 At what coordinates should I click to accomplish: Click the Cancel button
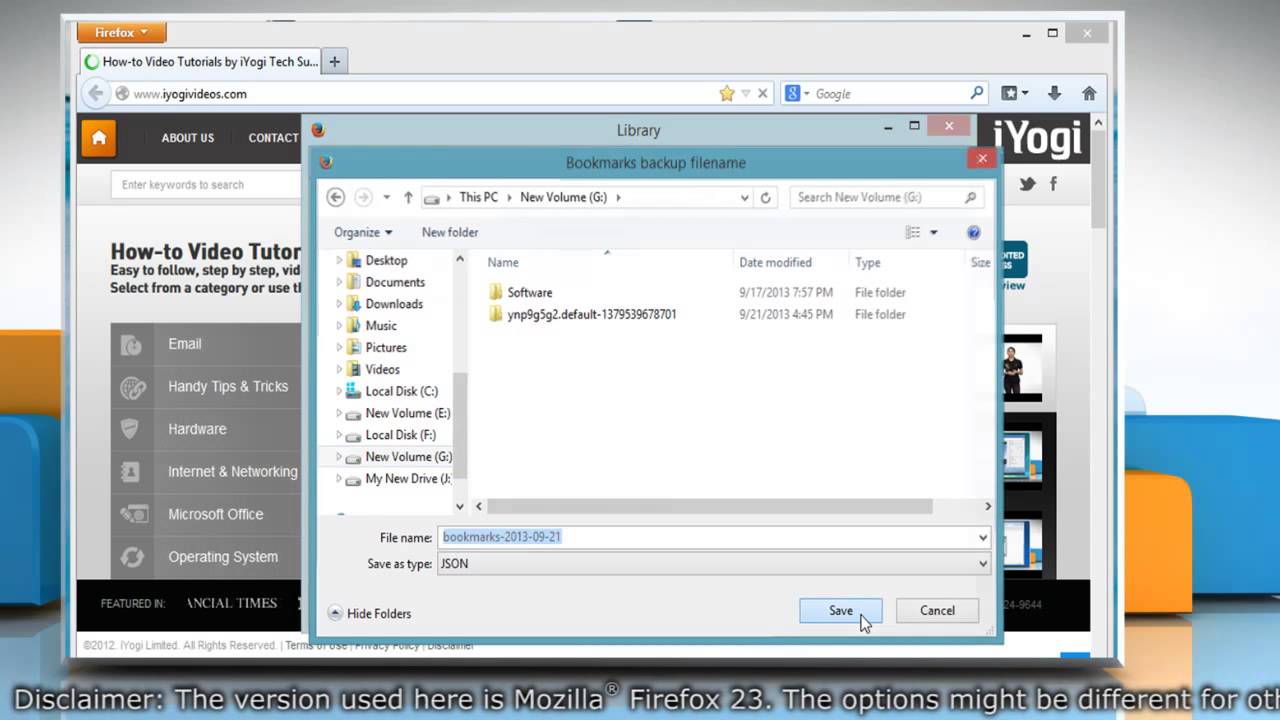point(937,610)
